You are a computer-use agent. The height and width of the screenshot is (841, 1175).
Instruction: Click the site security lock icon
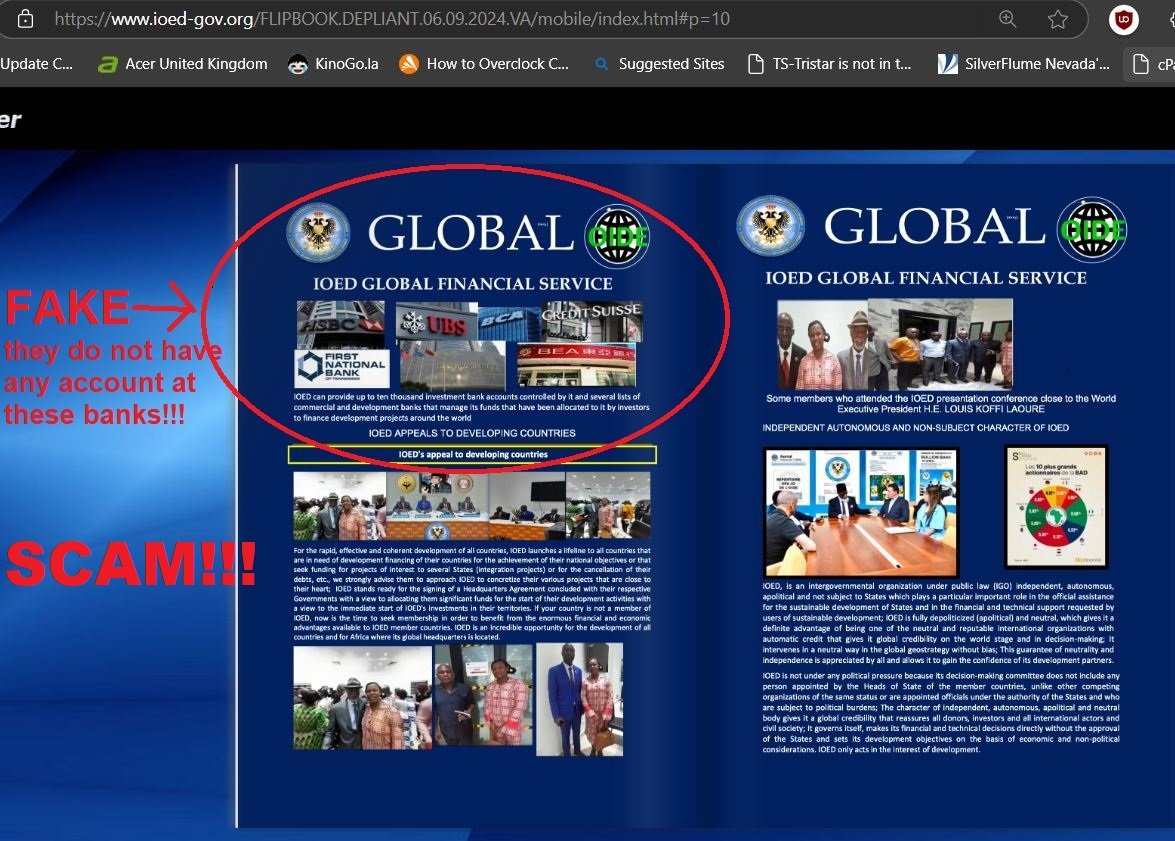click(x=25, y=19)
